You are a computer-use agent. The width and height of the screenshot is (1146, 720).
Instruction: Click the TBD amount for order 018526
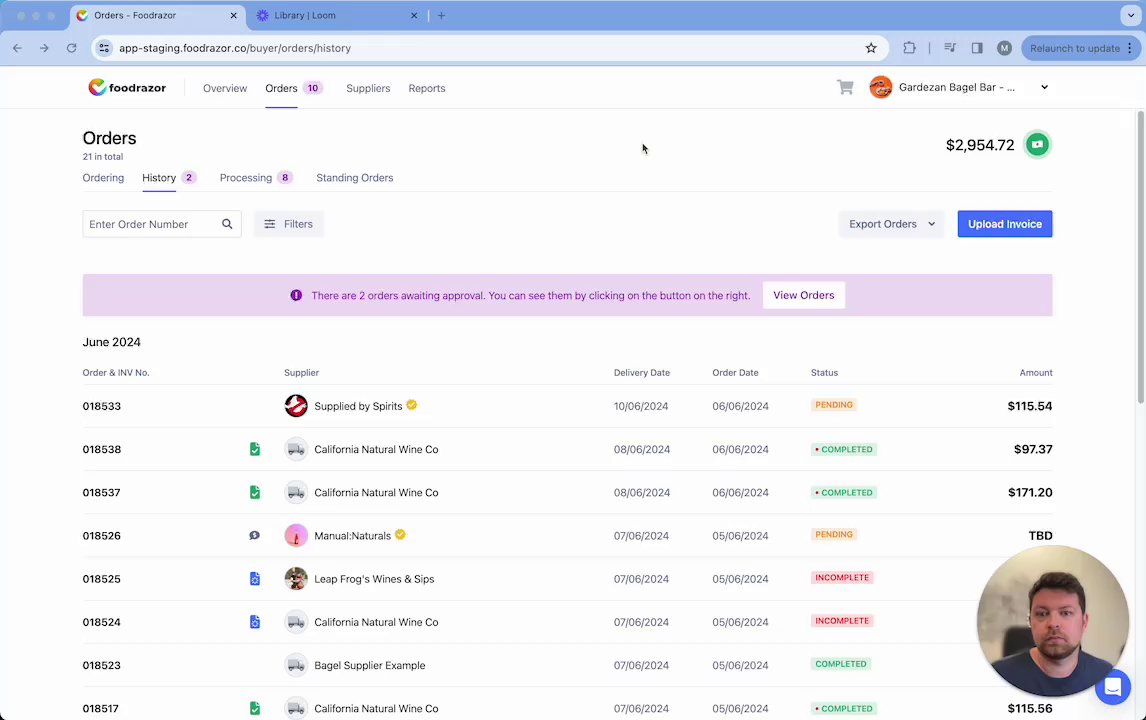1040,535
